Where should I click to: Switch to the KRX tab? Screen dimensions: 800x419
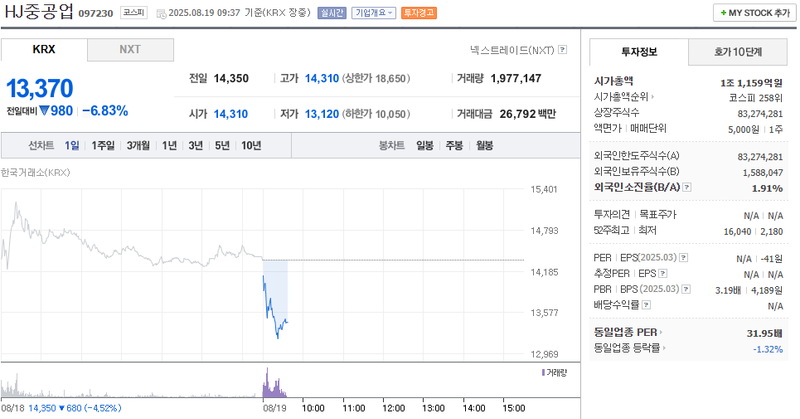coord(44,50)
